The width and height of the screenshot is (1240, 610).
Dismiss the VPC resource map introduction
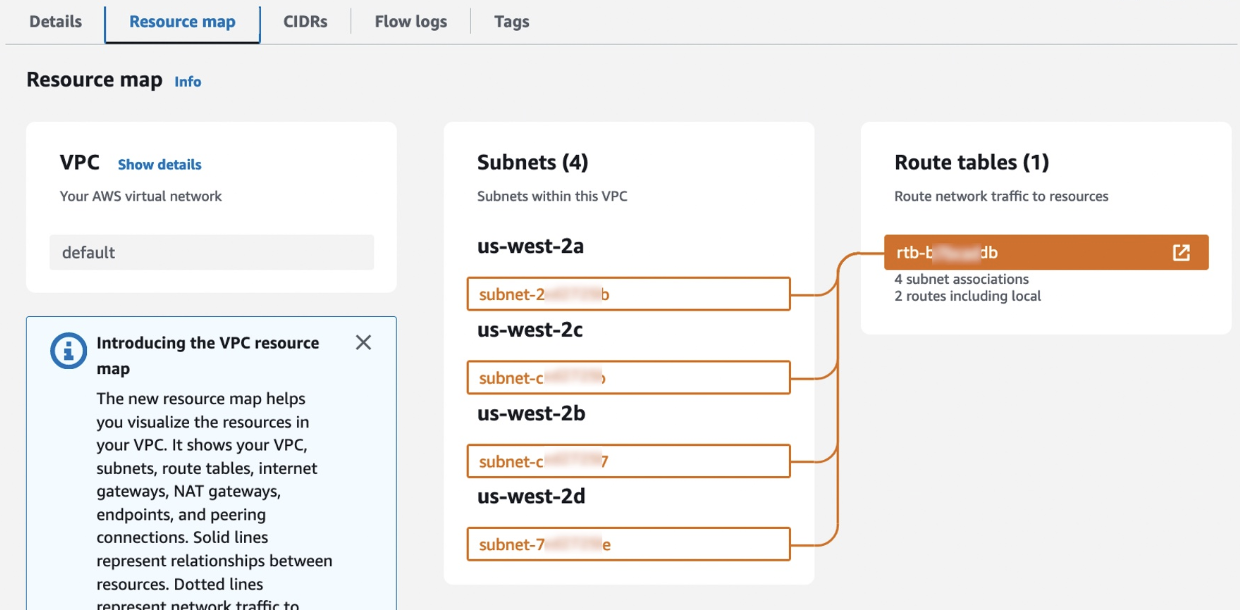click(363, 343)
